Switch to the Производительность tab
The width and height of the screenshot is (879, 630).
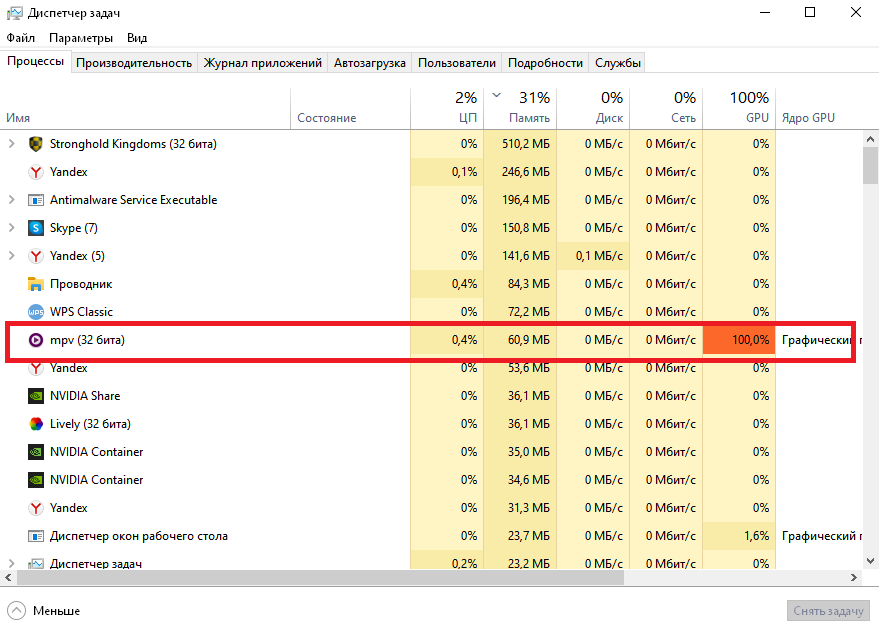pos(134,63)
